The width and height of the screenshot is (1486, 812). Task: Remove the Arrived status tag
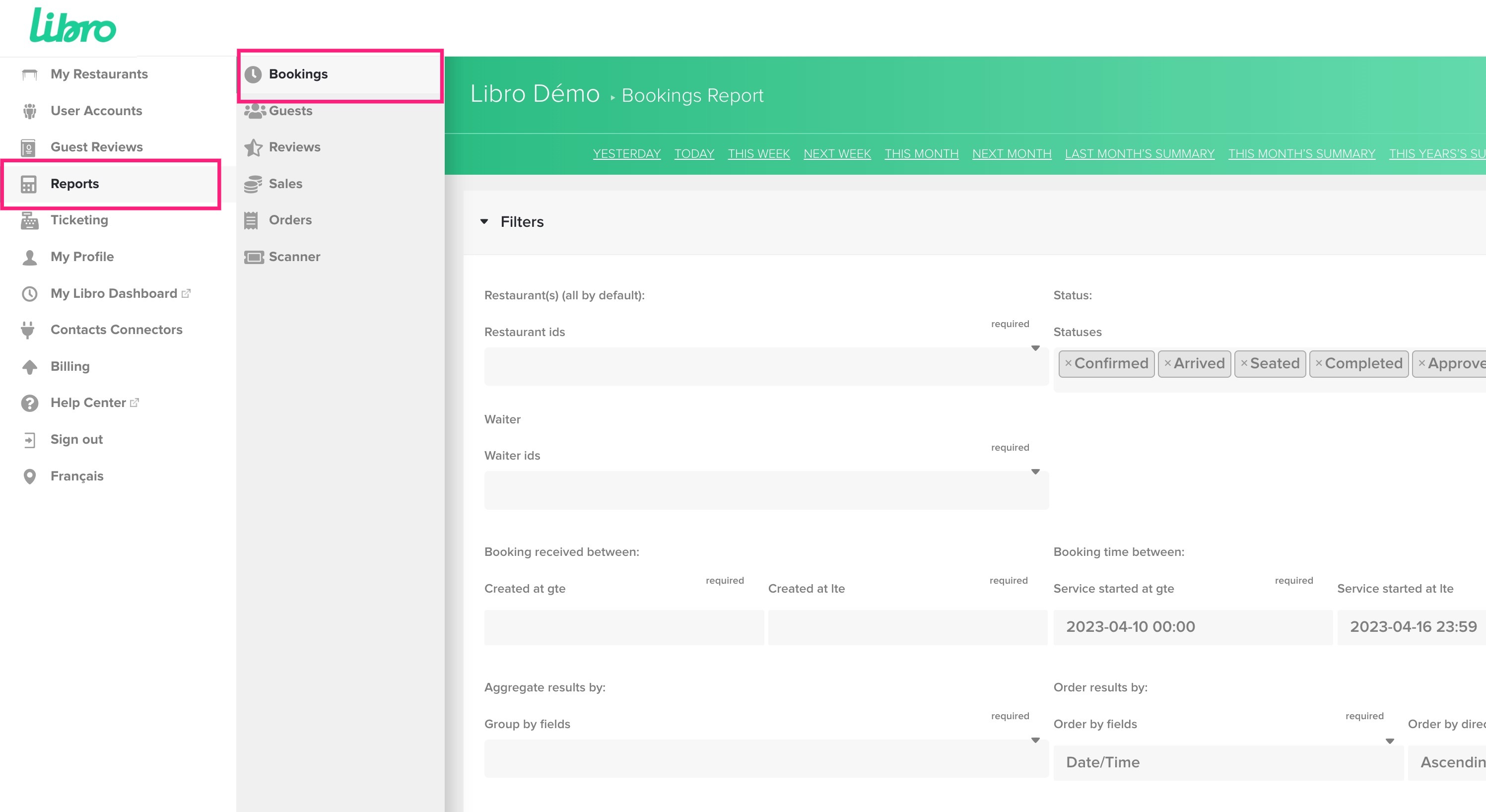pos(1167,363)
